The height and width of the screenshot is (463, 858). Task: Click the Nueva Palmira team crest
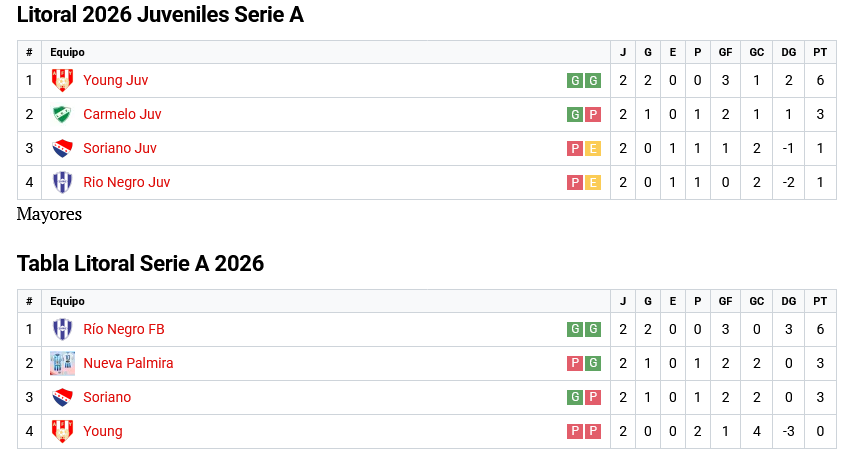click(x=62, y=364)
